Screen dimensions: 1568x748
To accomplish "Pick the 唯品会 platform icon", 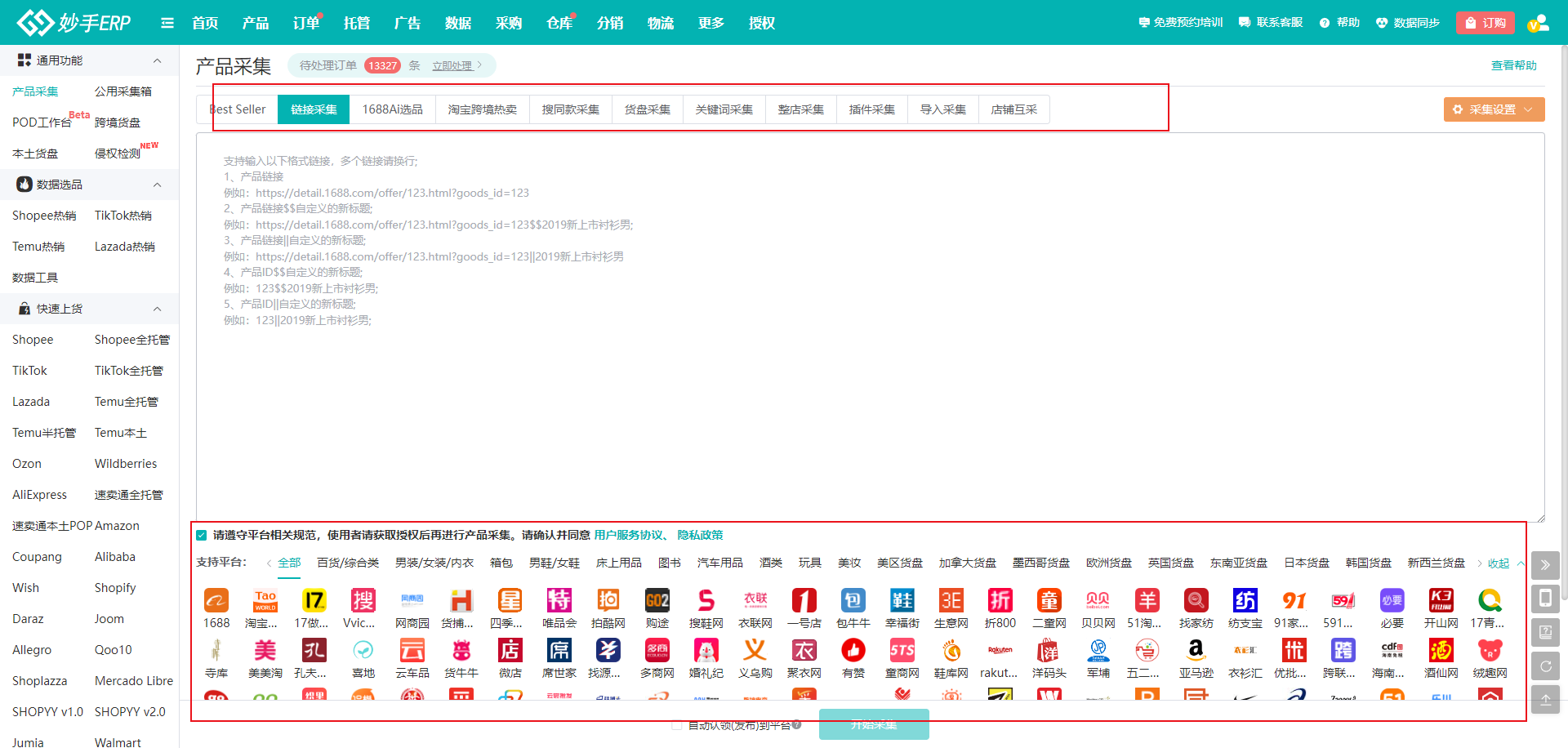I will coord(559,601).
